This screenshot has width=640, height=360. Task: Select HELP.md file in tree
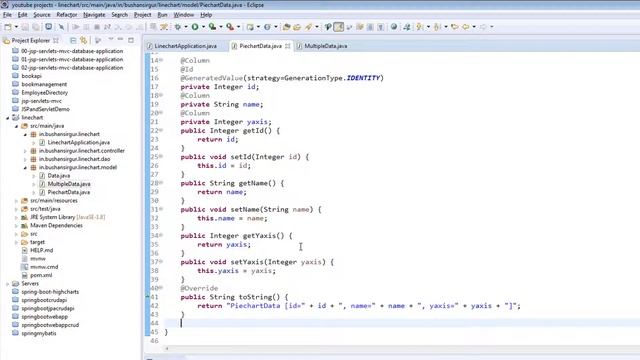click(x=41, y=251)
